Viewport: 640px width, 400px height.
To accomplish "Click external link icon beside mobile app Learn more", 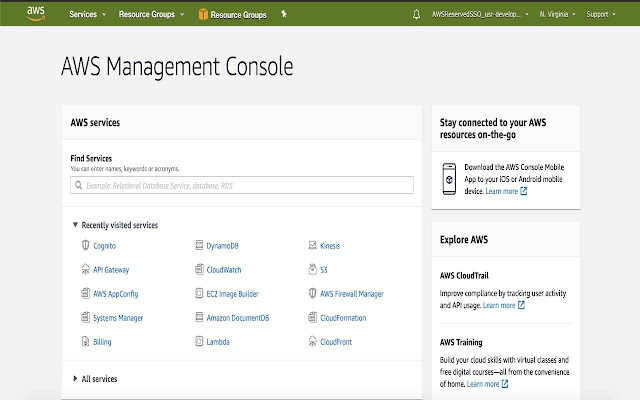I will (524, 191).
